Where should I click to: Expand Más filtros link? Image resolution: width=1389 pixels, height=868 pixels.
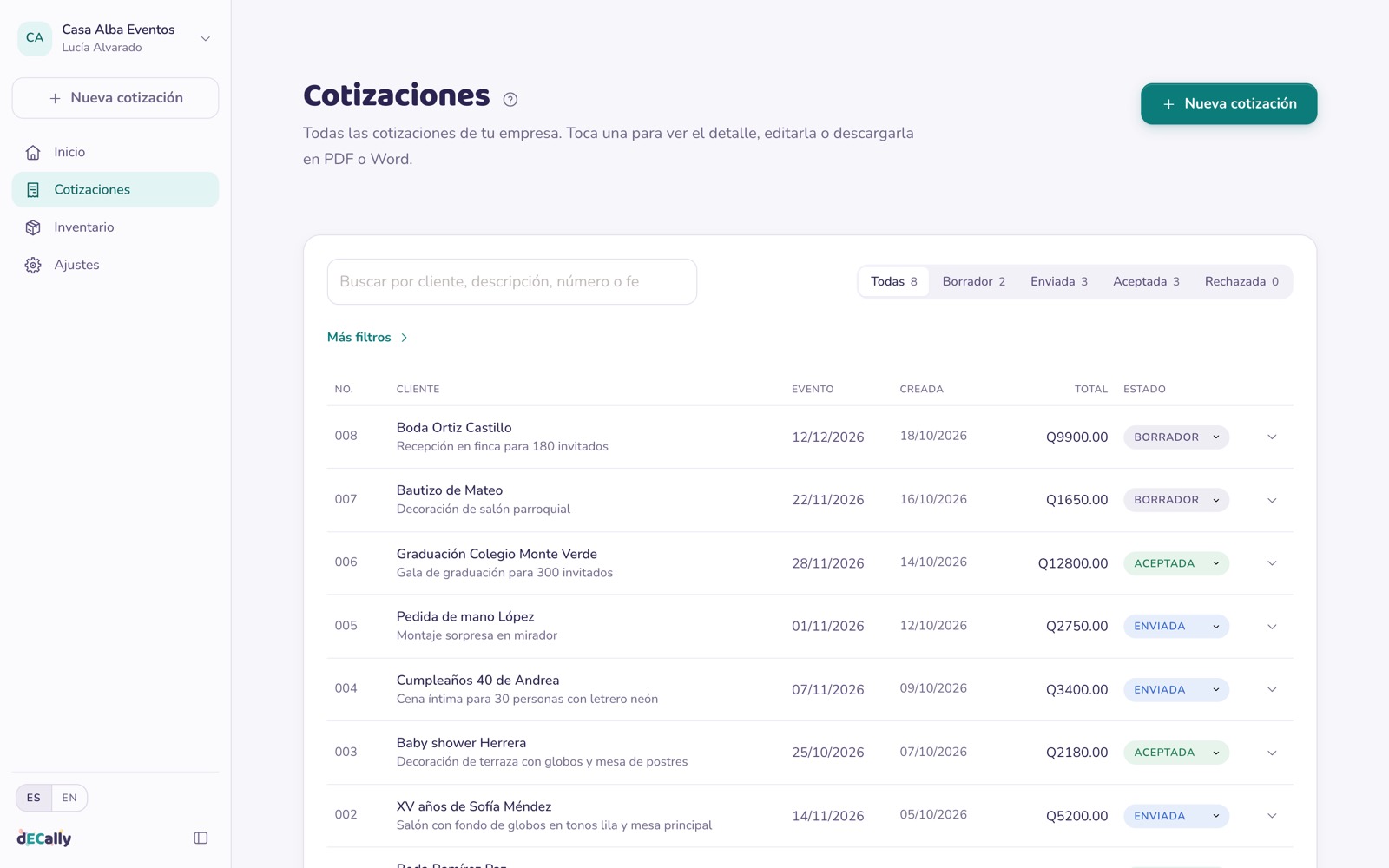tap(367, 337)
